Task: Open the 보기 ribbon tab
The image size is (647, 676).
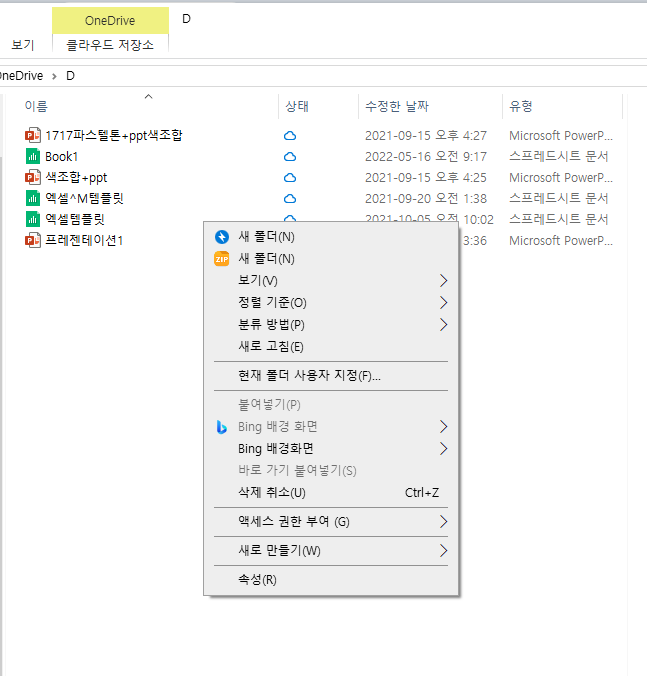Action: pos(23,44)
